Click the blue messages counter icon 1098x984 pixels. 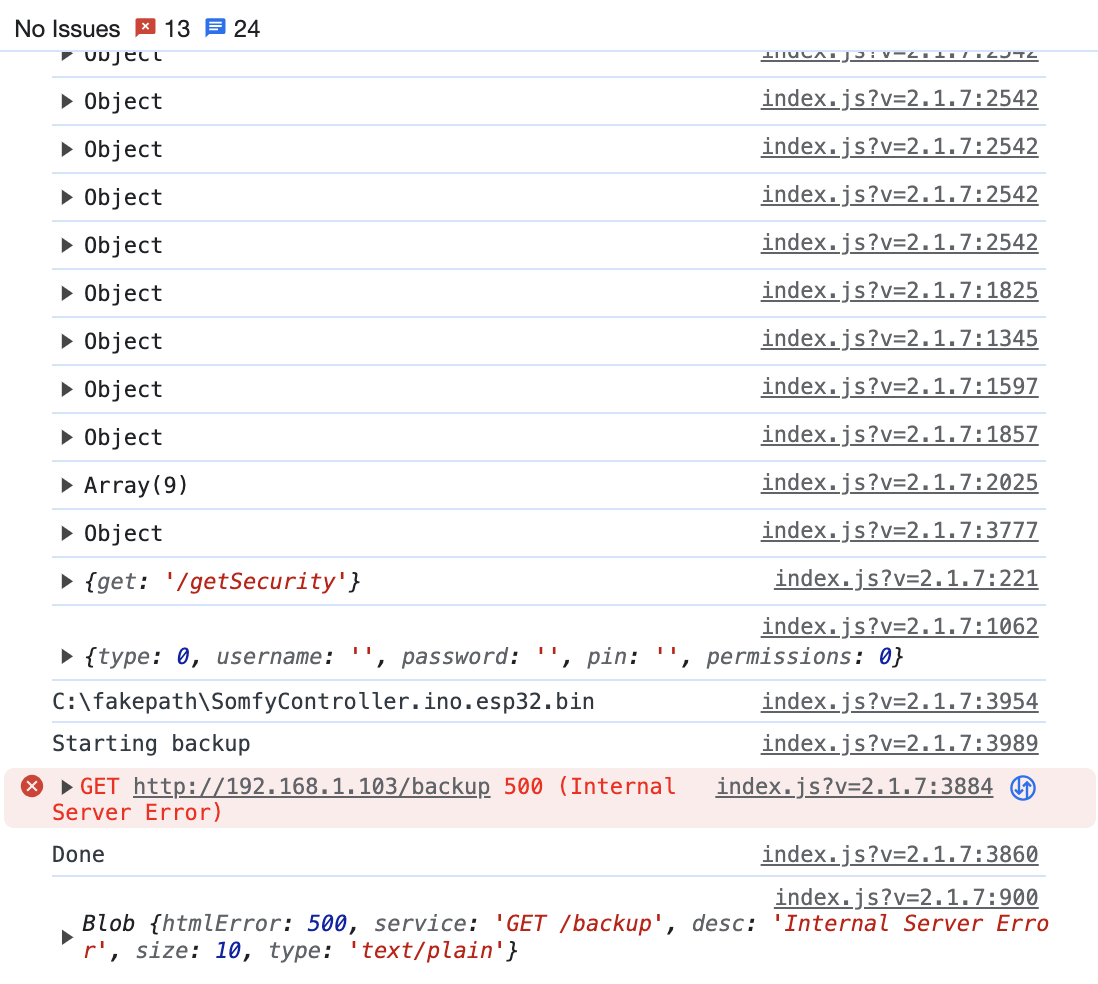click(215, 28)
